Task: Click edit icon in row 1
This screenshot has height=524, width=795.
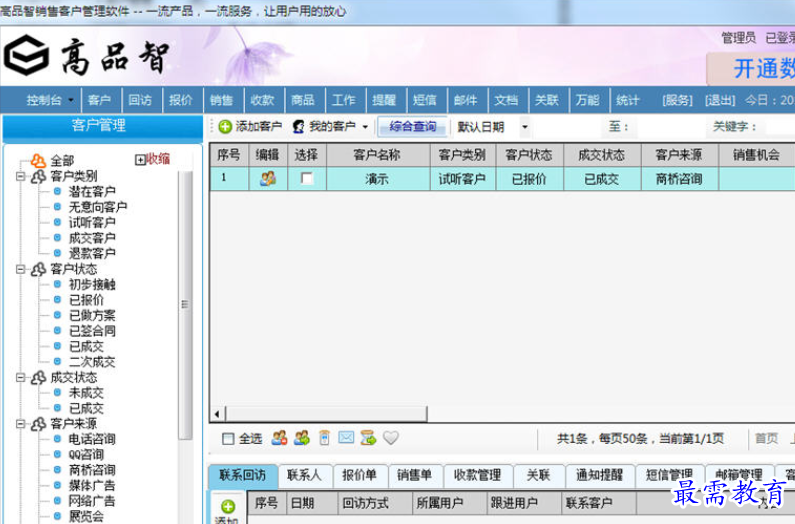Action: coord(268,179)
